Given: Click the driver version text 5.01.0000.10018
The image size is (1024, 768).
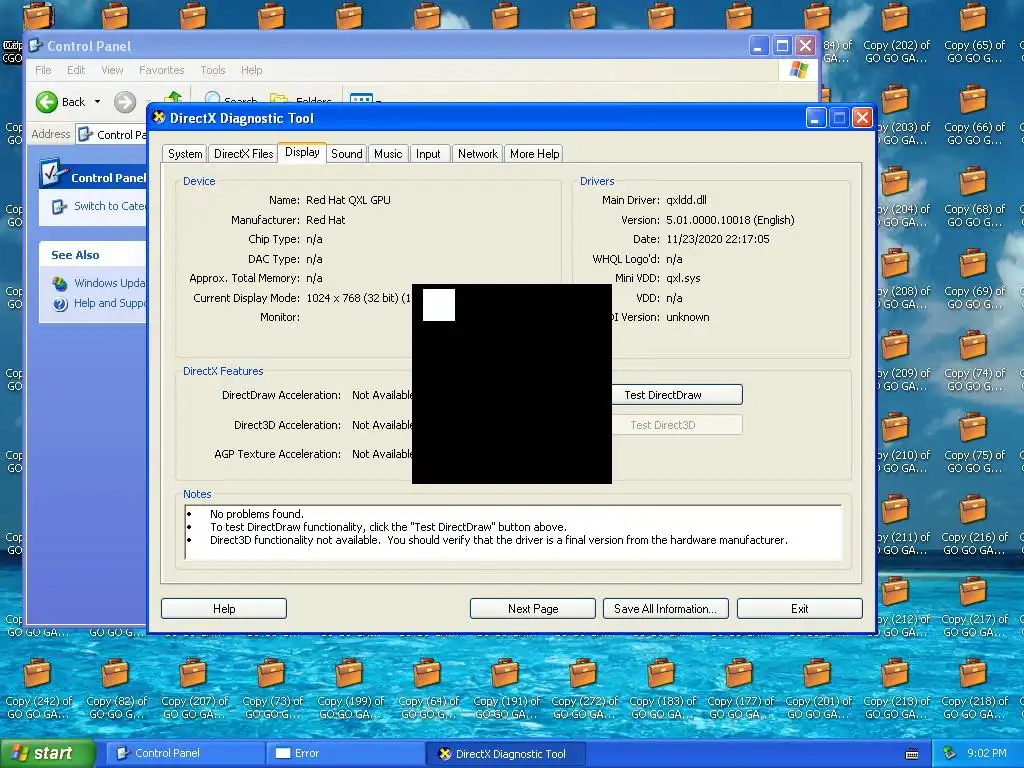Looking at the screenshot, I should coord(708,220).
